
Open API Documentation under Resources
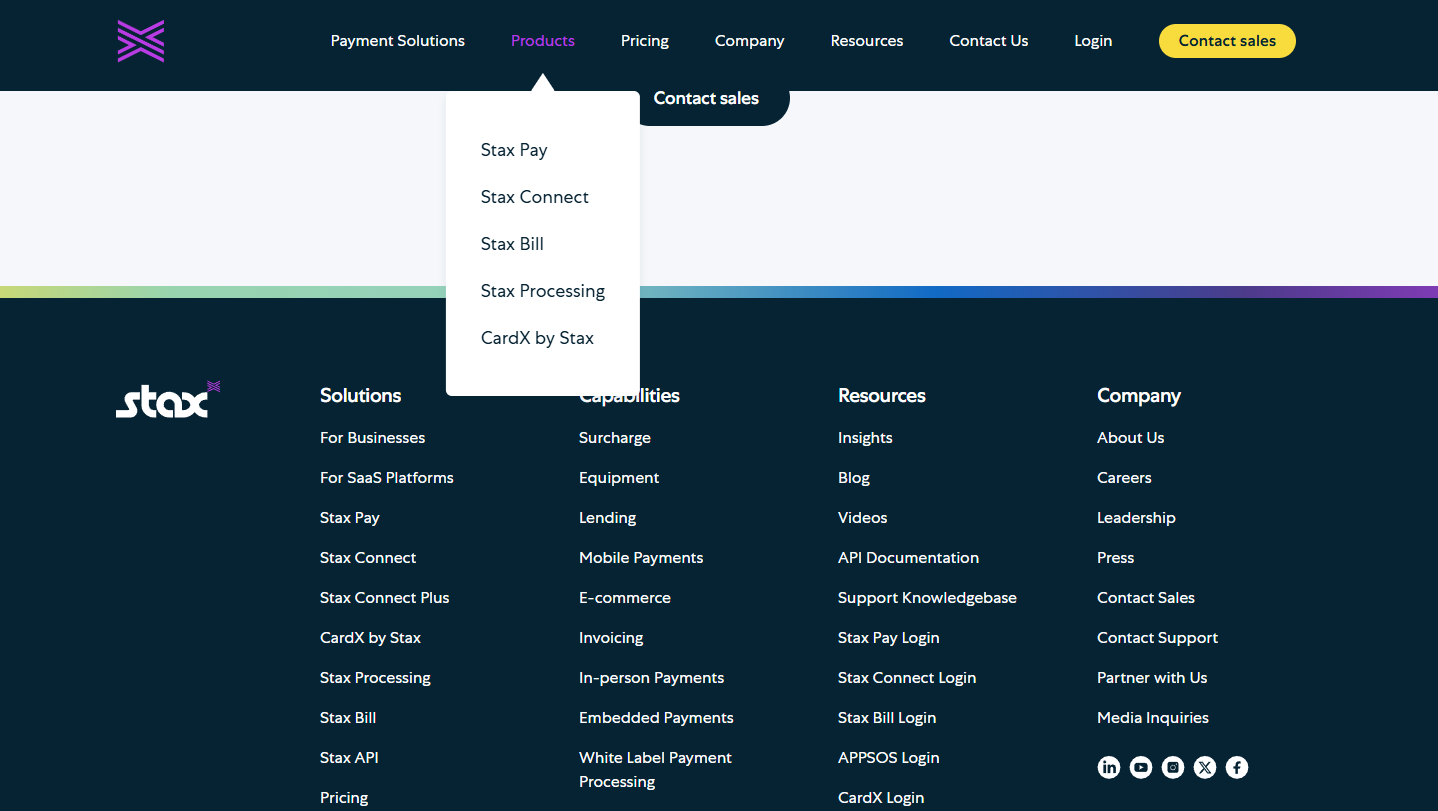pyautogui.click(x=908, y=558)
